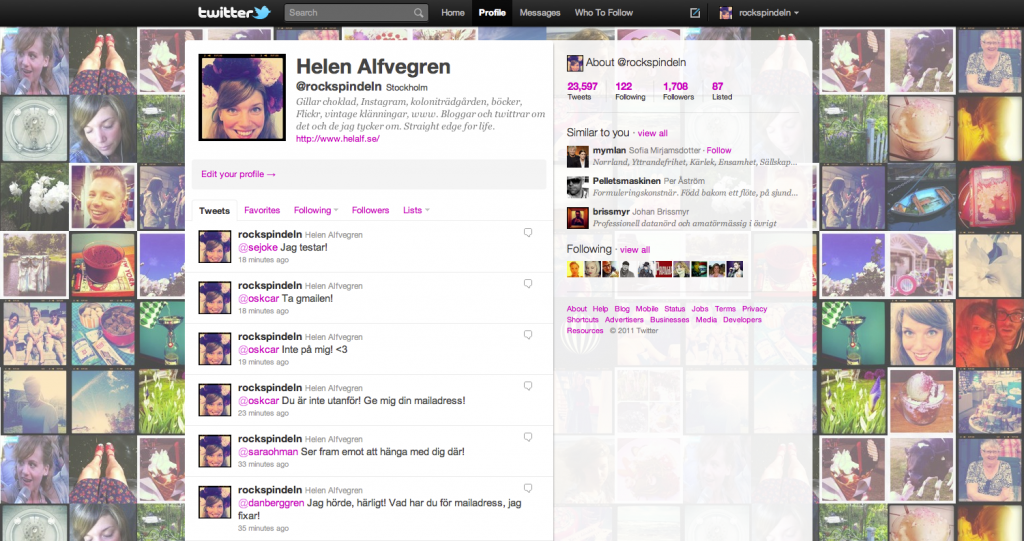Click the search magnifier icon

pos(418,12)
